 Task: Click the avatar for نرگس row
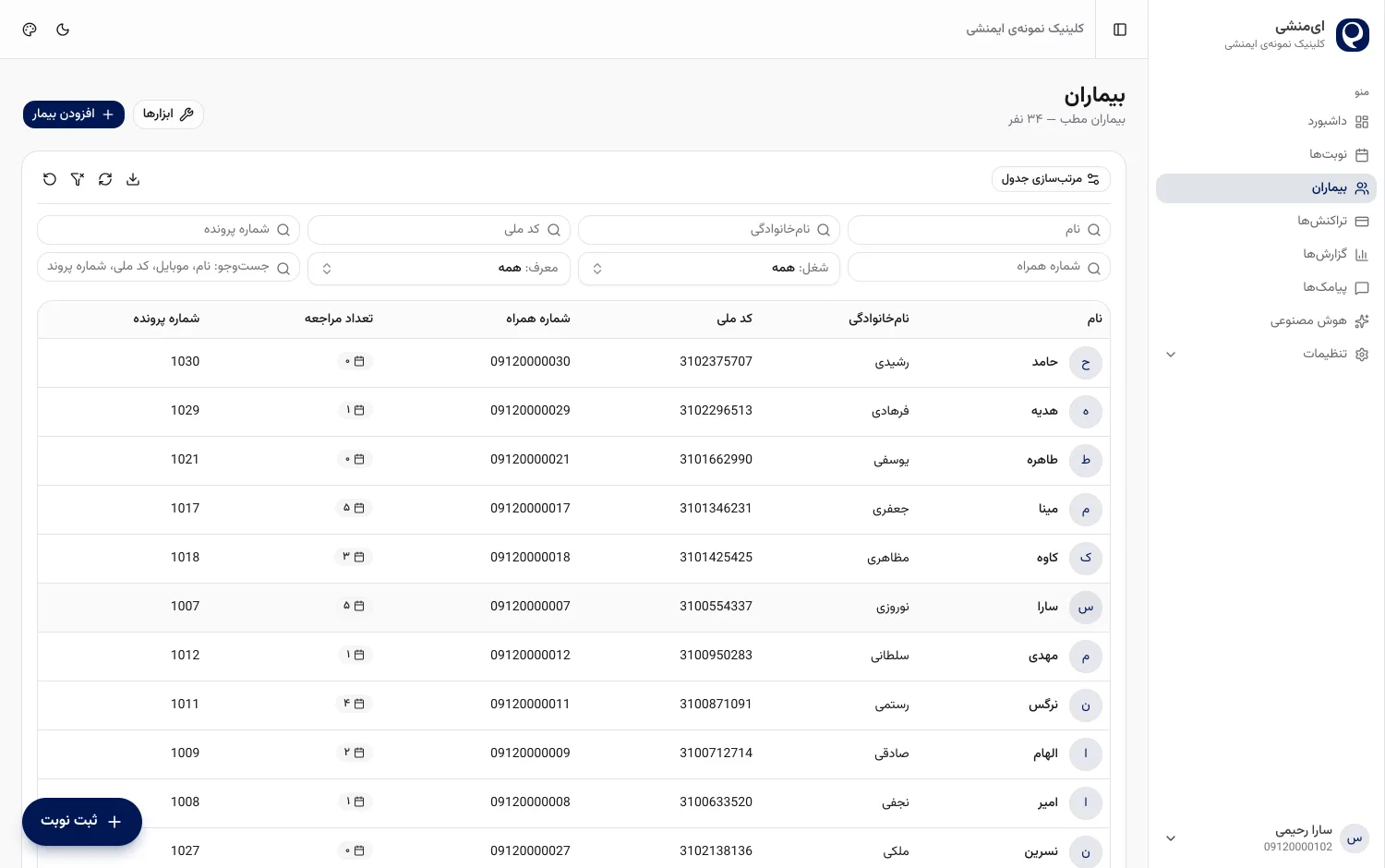[1086, 705]
